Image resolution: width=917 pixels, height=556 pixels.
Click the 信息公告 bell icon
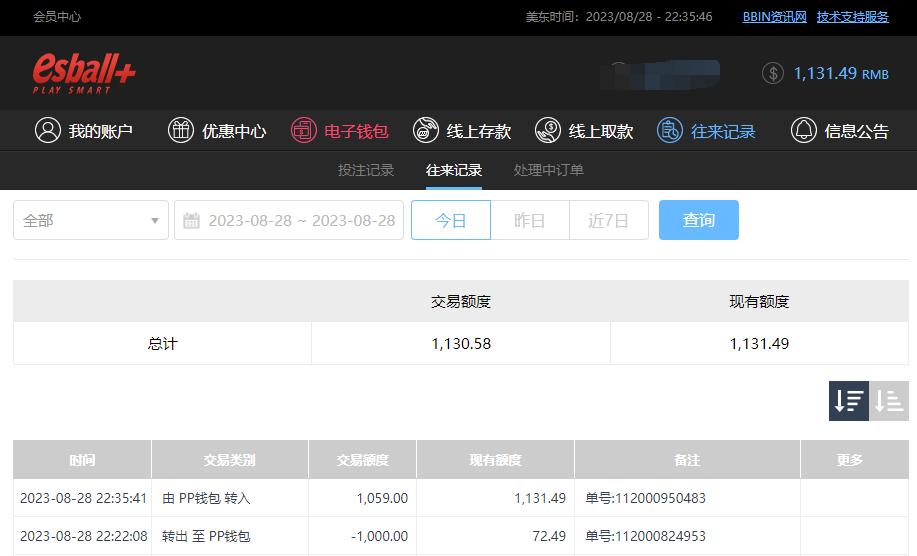(804, 130)
